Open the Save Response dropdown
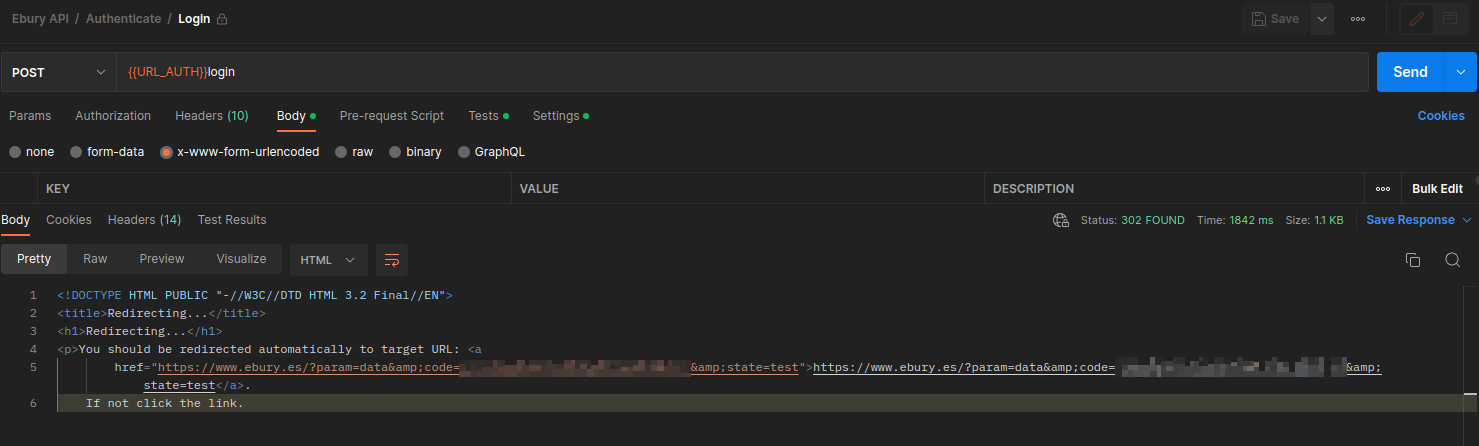 pos(1419,220)
